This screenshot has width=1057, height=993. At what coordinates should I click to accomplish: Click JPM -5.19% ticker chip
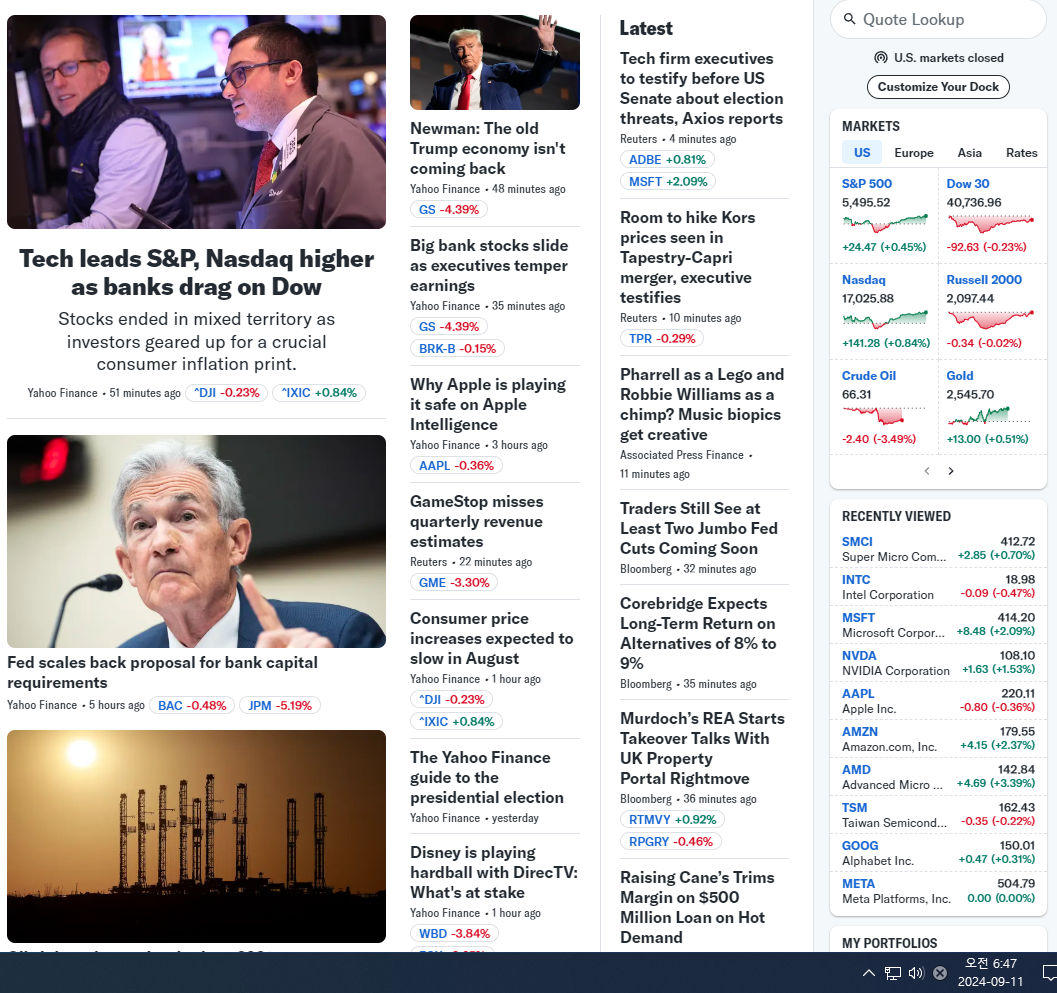280,705
